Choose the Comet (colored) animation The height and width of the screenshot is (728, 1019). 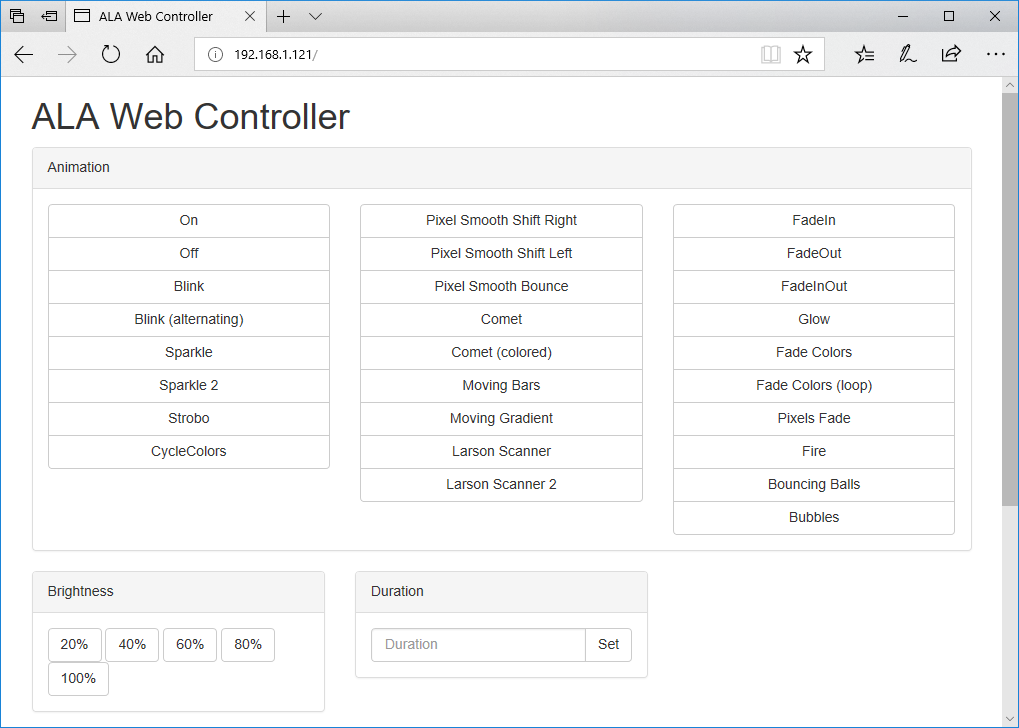[501, 352]
